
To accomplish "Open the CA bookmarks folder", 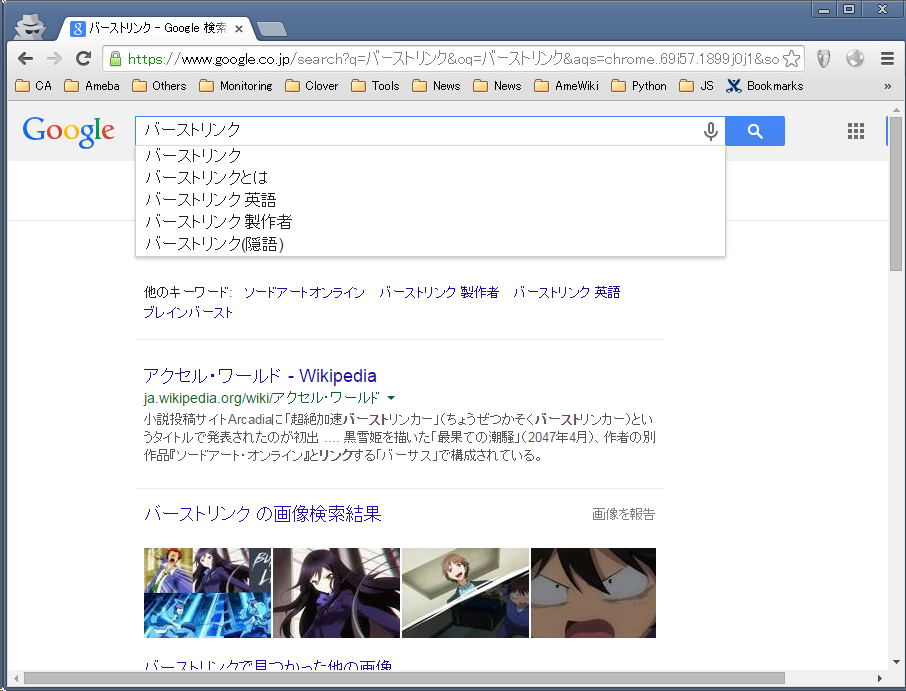I will [34, 86].
